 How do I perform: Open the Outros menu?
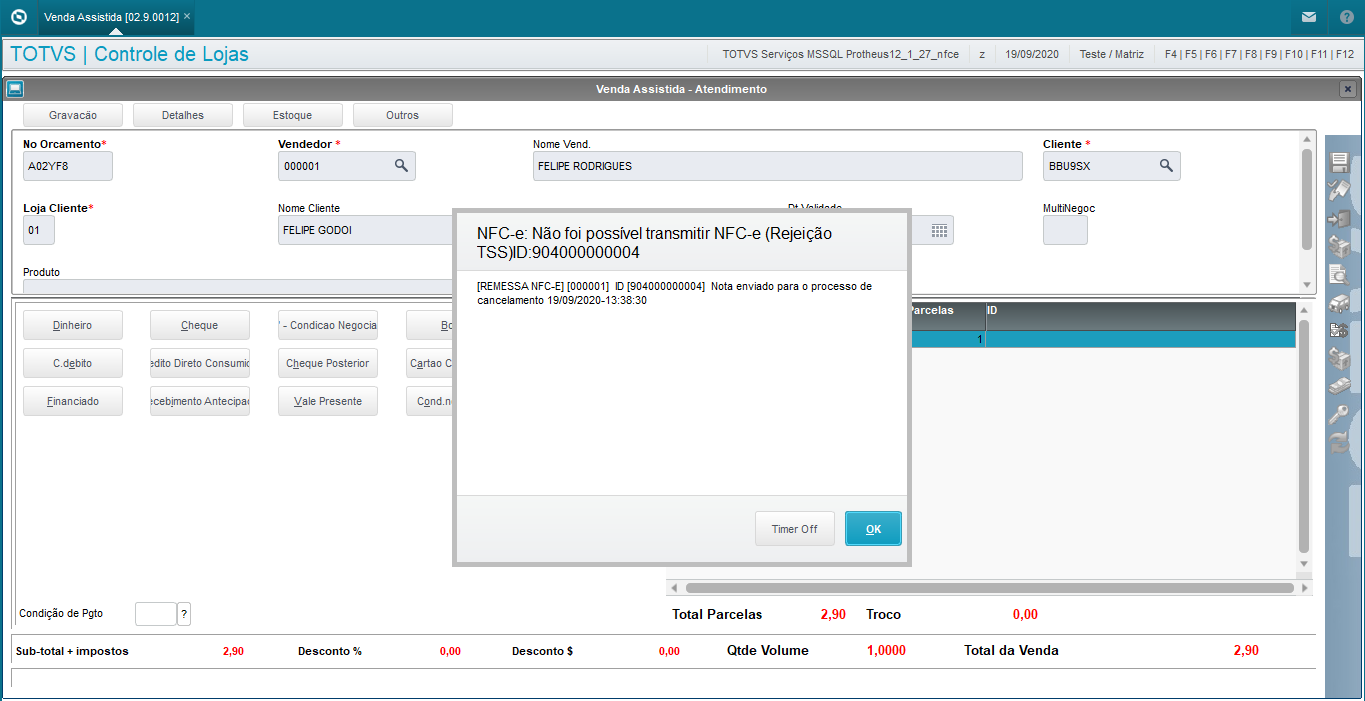click(x=403, y=115)
